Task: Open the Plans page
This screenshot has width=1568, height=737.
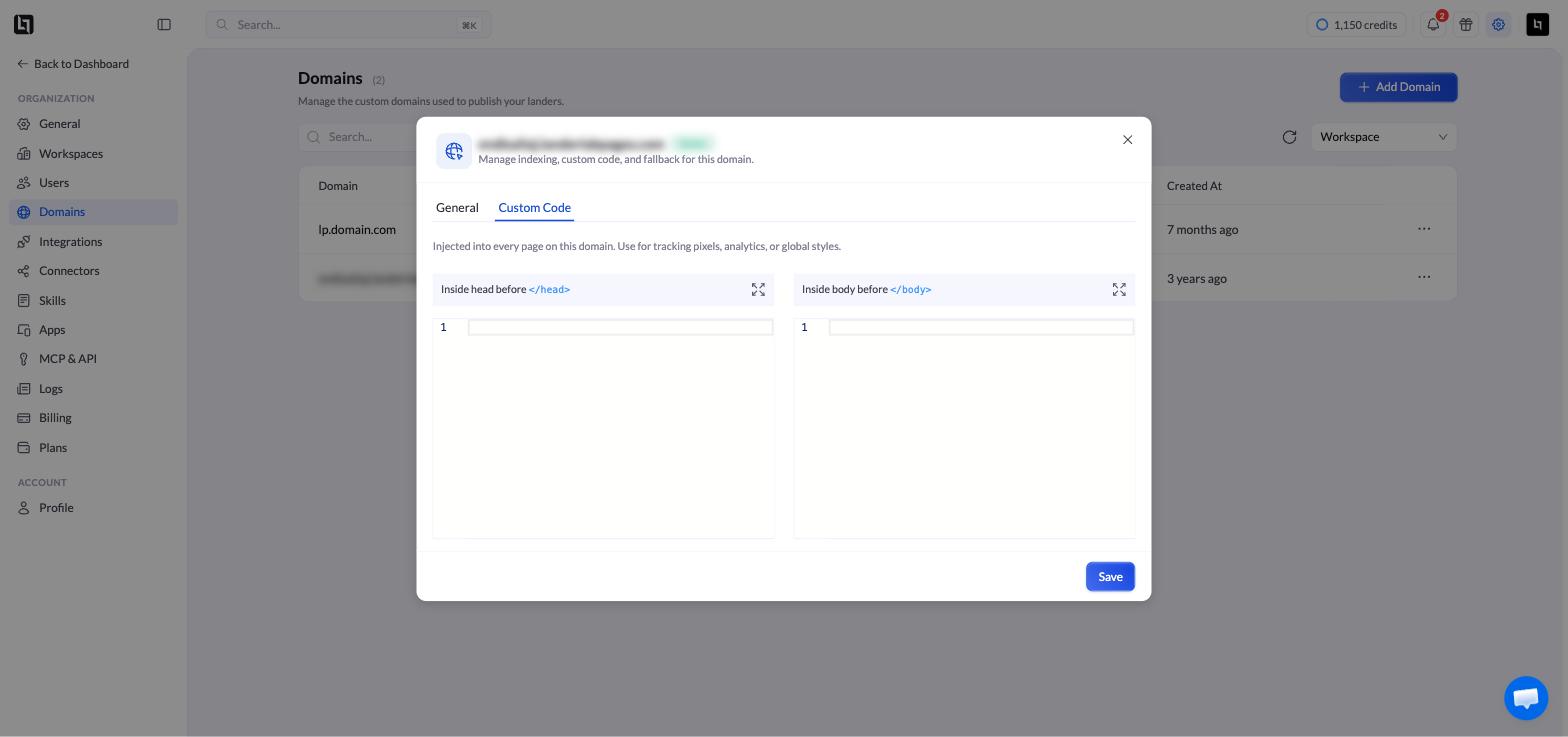Action: [93, 448]
